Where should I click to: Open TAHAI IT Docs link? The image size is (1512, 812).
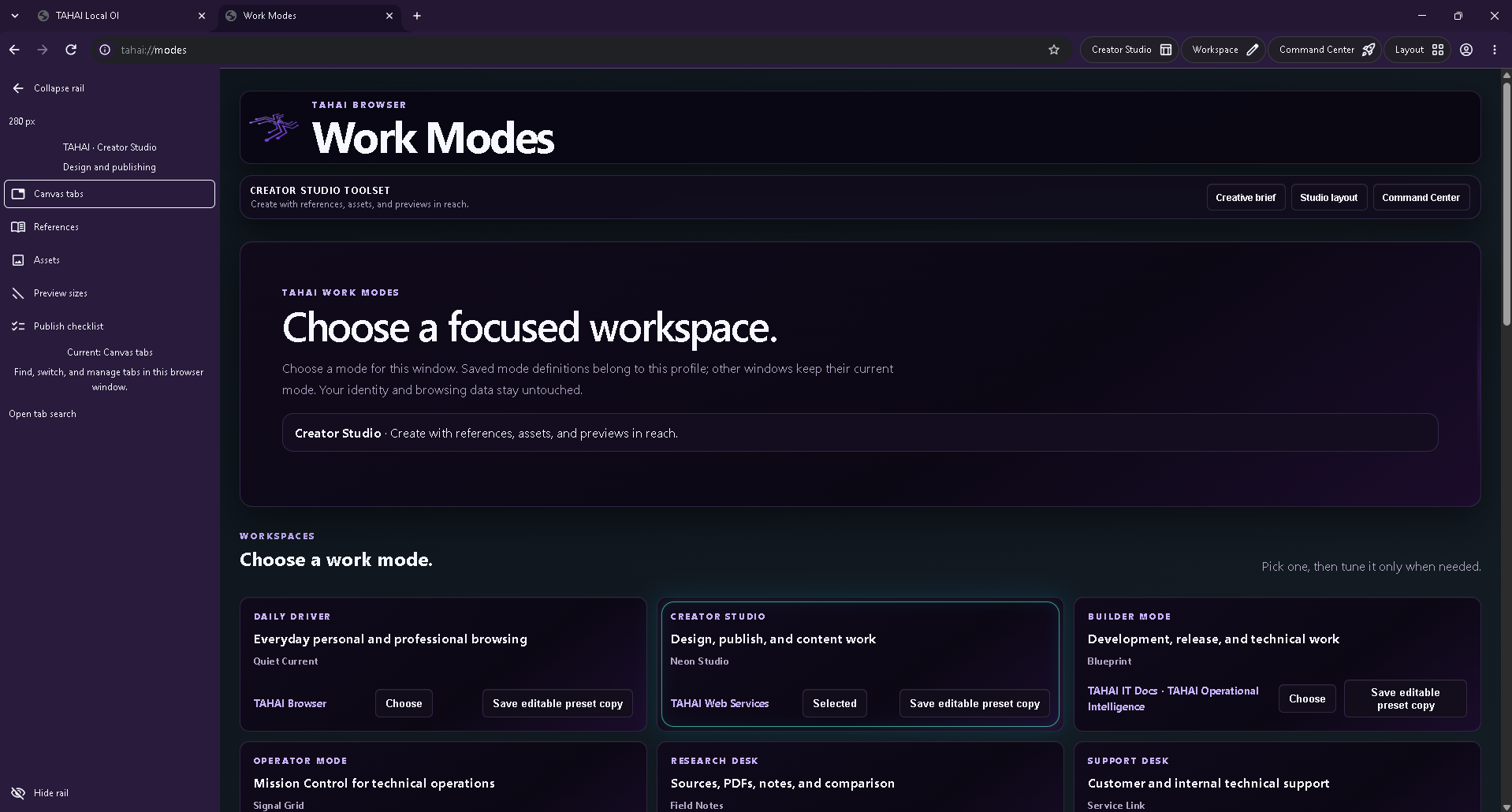tap(1122, 691)
